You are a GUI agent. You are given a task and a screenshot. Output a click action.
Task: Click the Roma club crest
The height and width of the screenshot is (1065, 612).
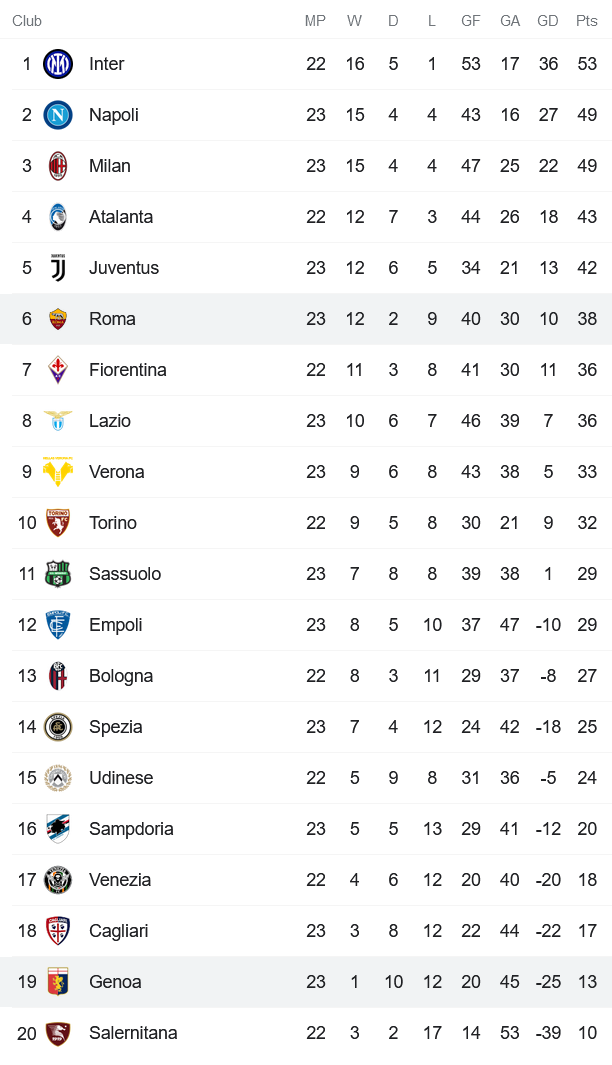click(x=58, y=319)
